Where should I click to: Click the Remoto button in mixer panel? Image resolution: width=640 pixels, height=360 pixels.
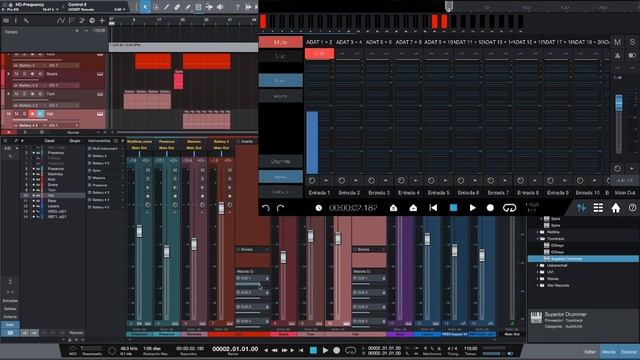point(76,333)
